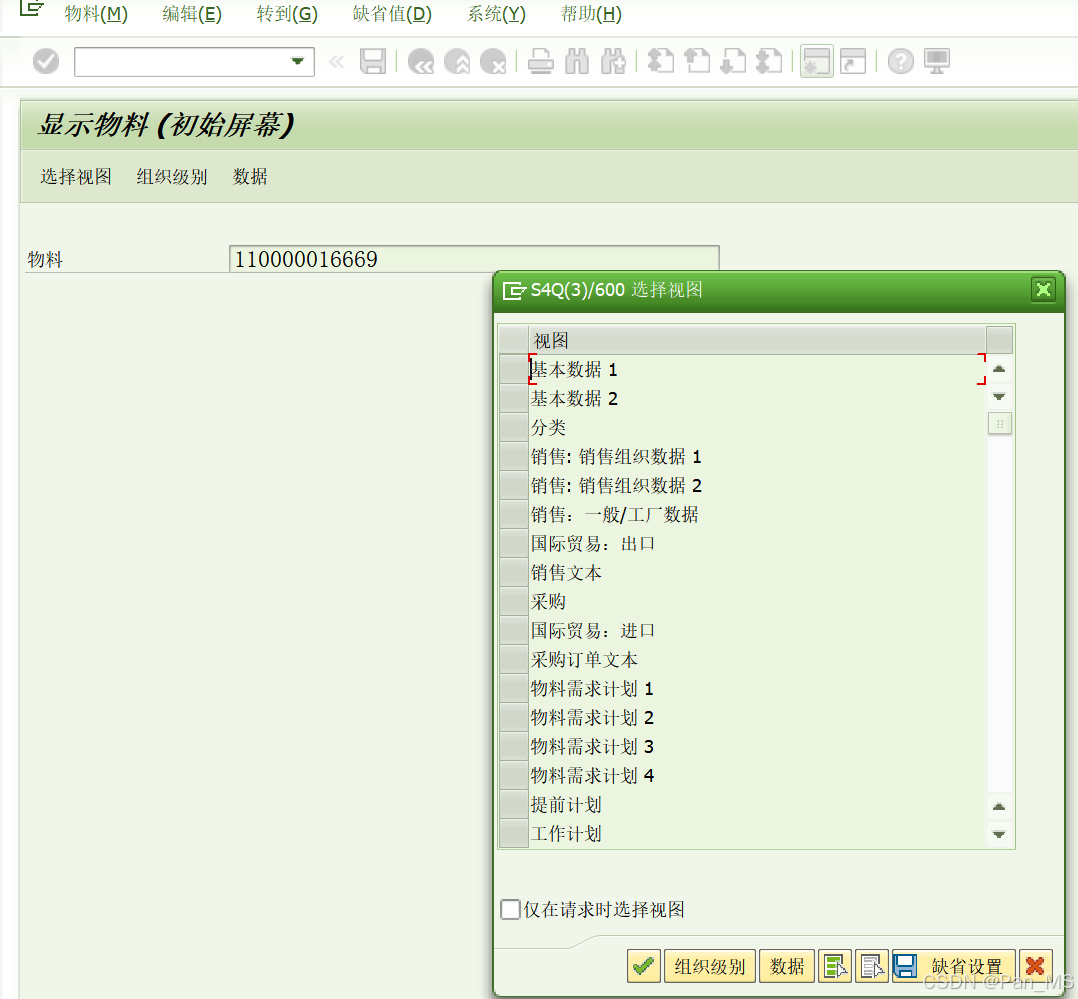This screenshot has height=999, width=1078.
Task: Click the Exit (up arrow) toolbar icon
Action: [x=457, y=62]
